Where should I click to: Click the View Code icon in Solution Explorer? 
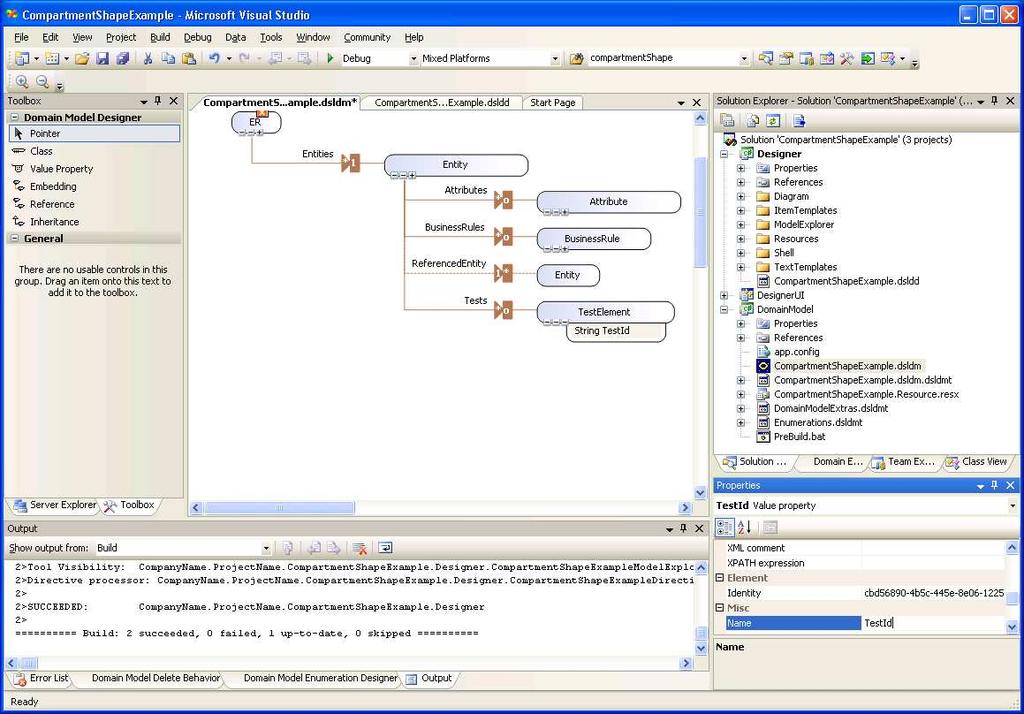799,121
